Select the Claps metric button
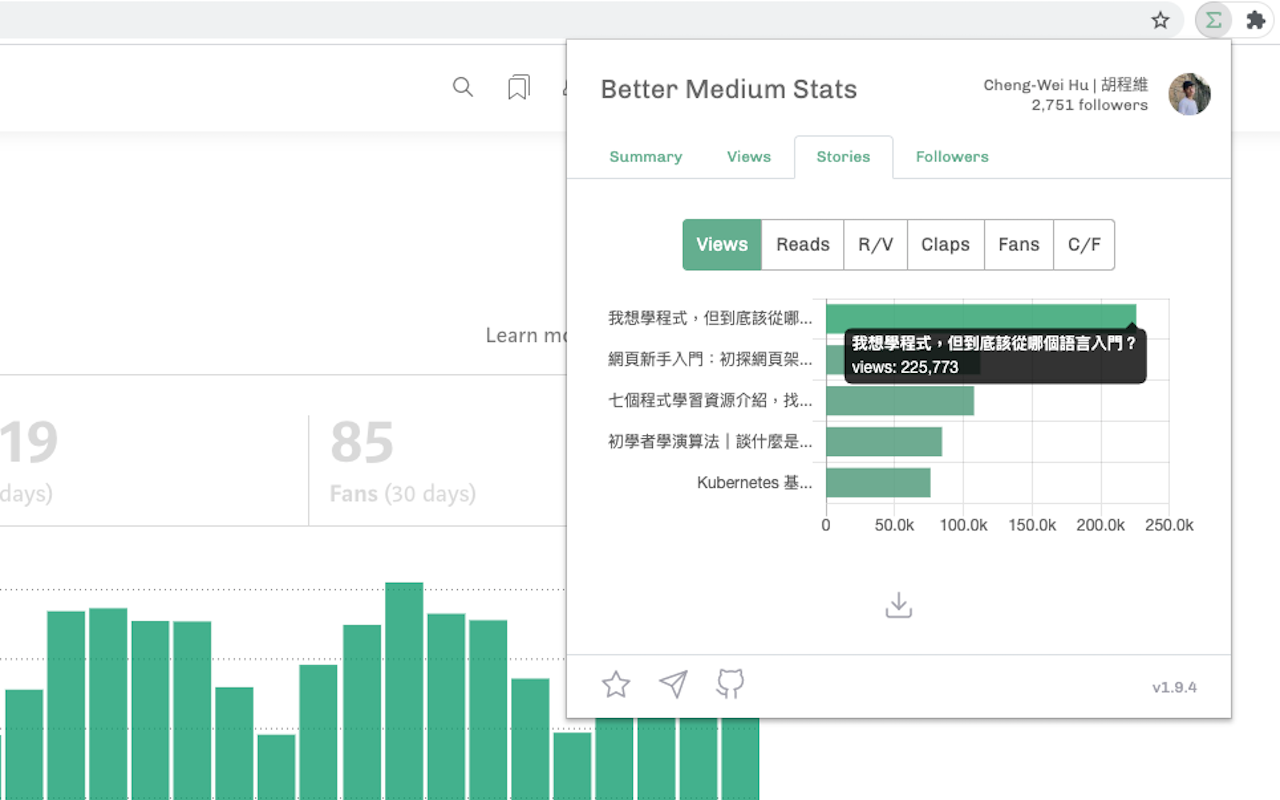This screenshot has width=1280, height=800. (946, 245)
